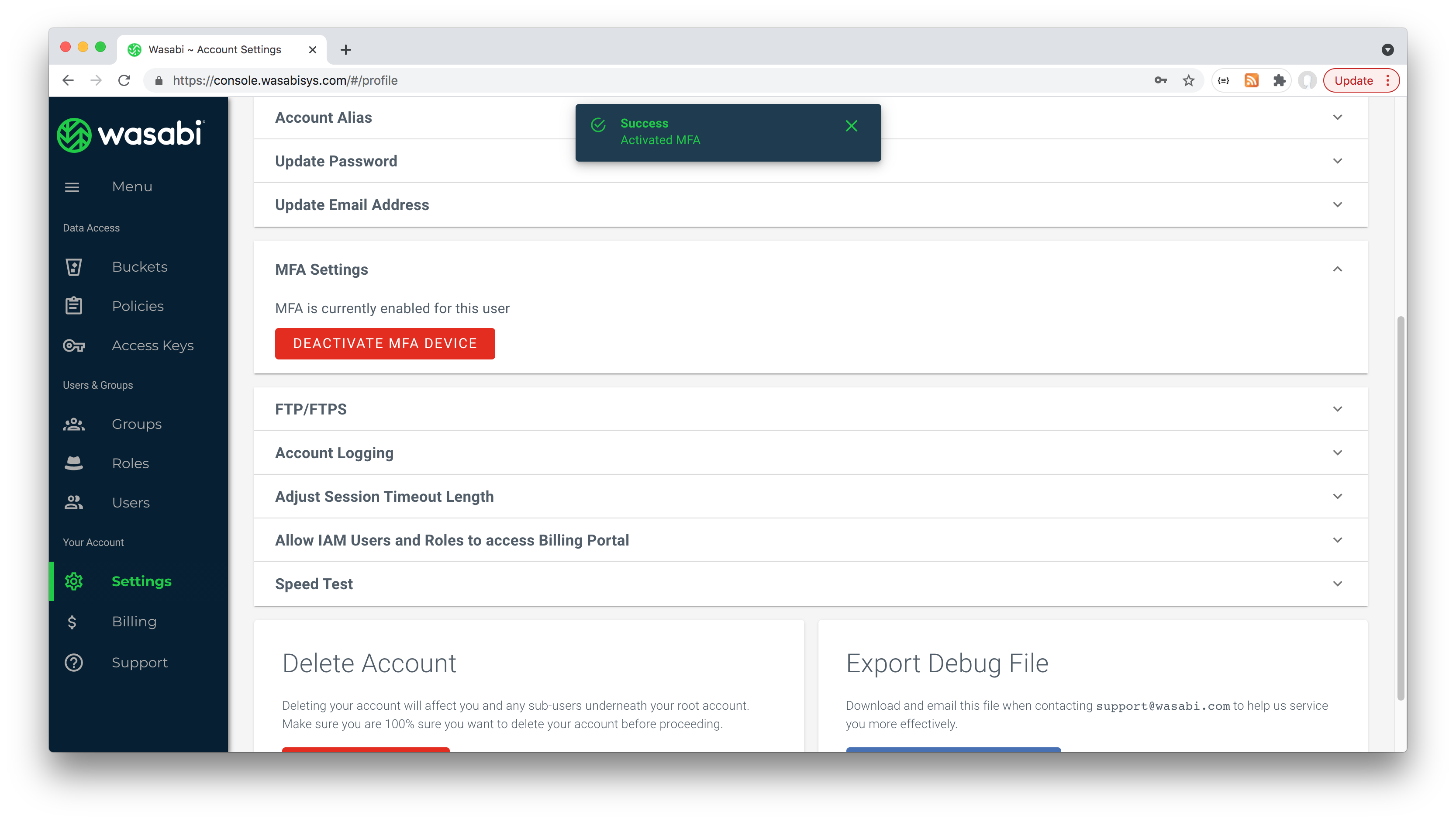This screenshot has width=1456, height=822.
Task: Select Roles in the sidebar
Action: click(131, 463)
